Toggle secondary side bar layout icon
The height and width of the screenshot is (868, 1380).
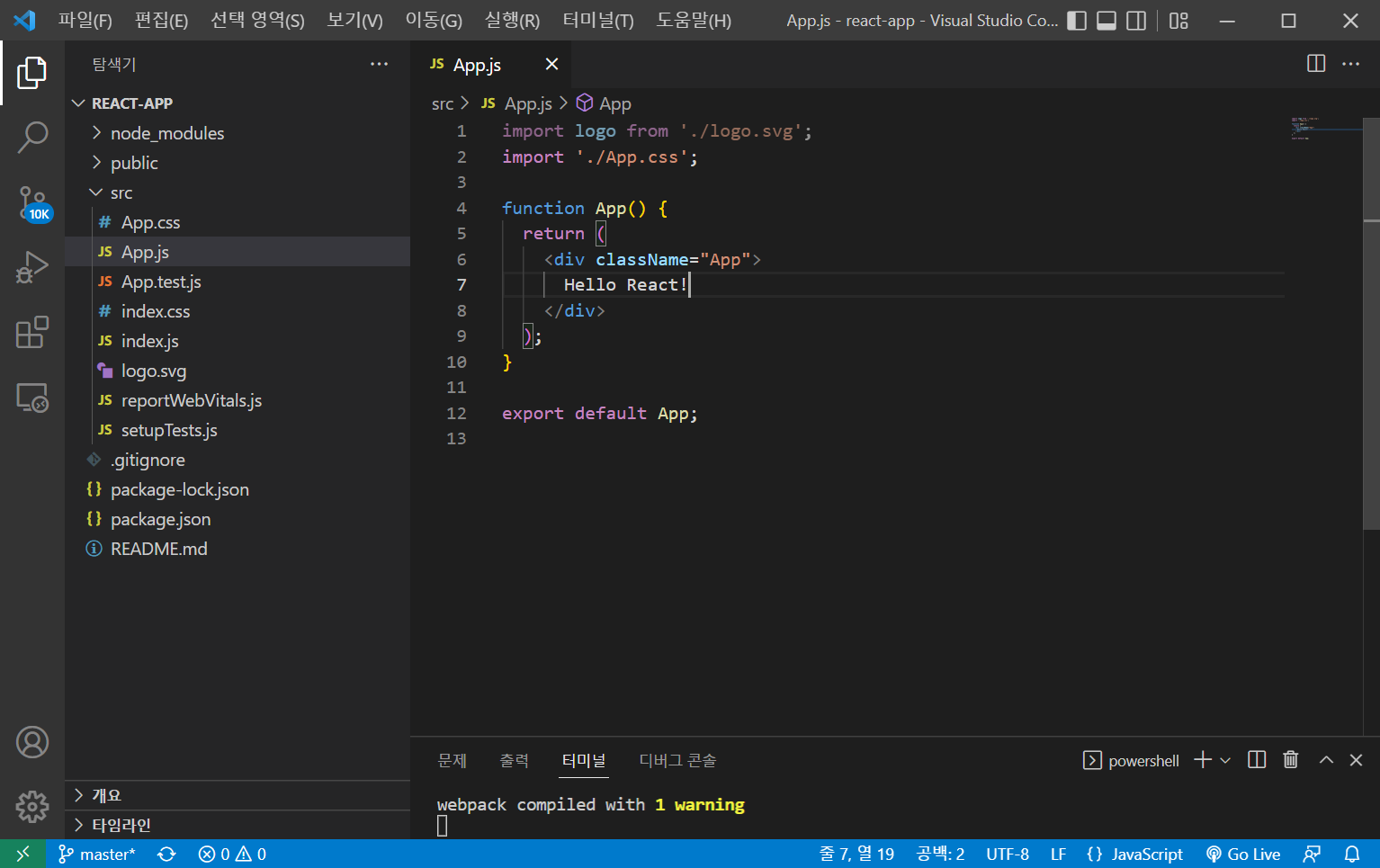(1136, 21)
